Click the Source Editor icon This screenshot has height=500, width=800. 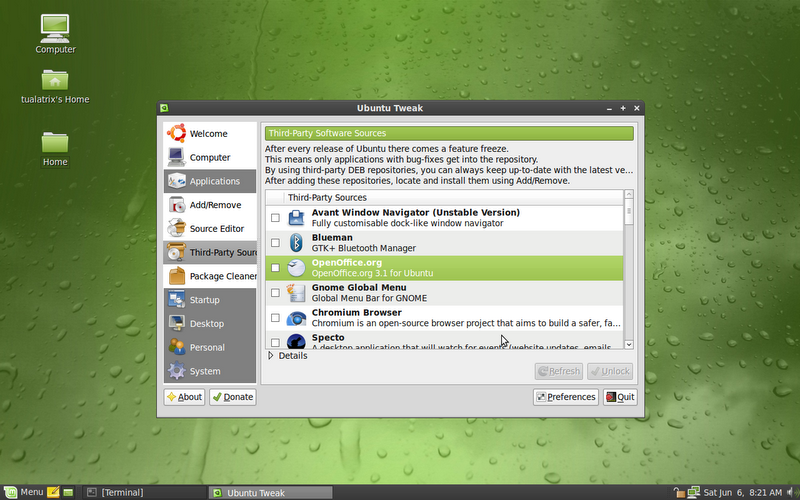177,228
